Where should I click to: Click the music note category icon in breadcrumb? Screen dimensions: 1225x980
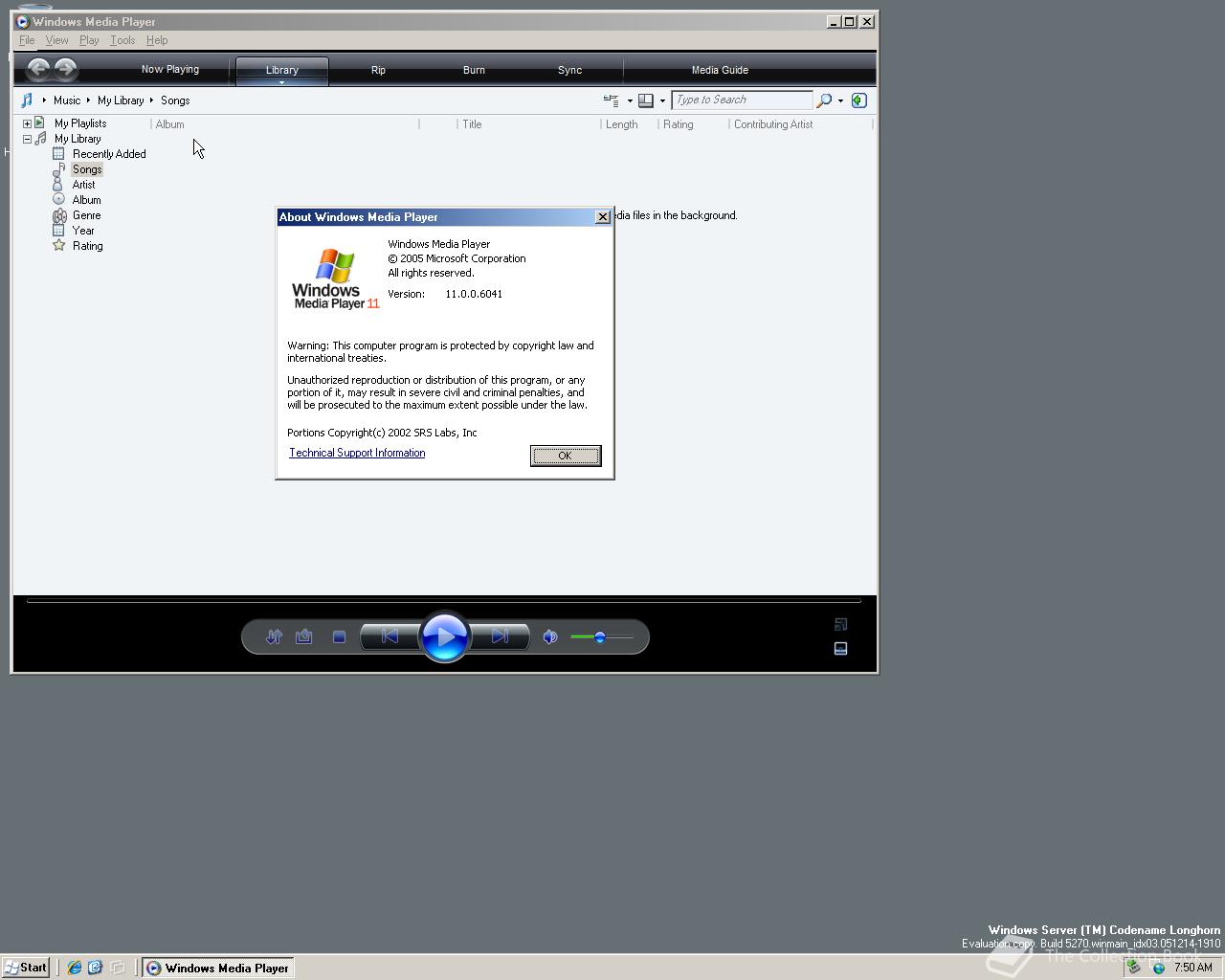27,100
